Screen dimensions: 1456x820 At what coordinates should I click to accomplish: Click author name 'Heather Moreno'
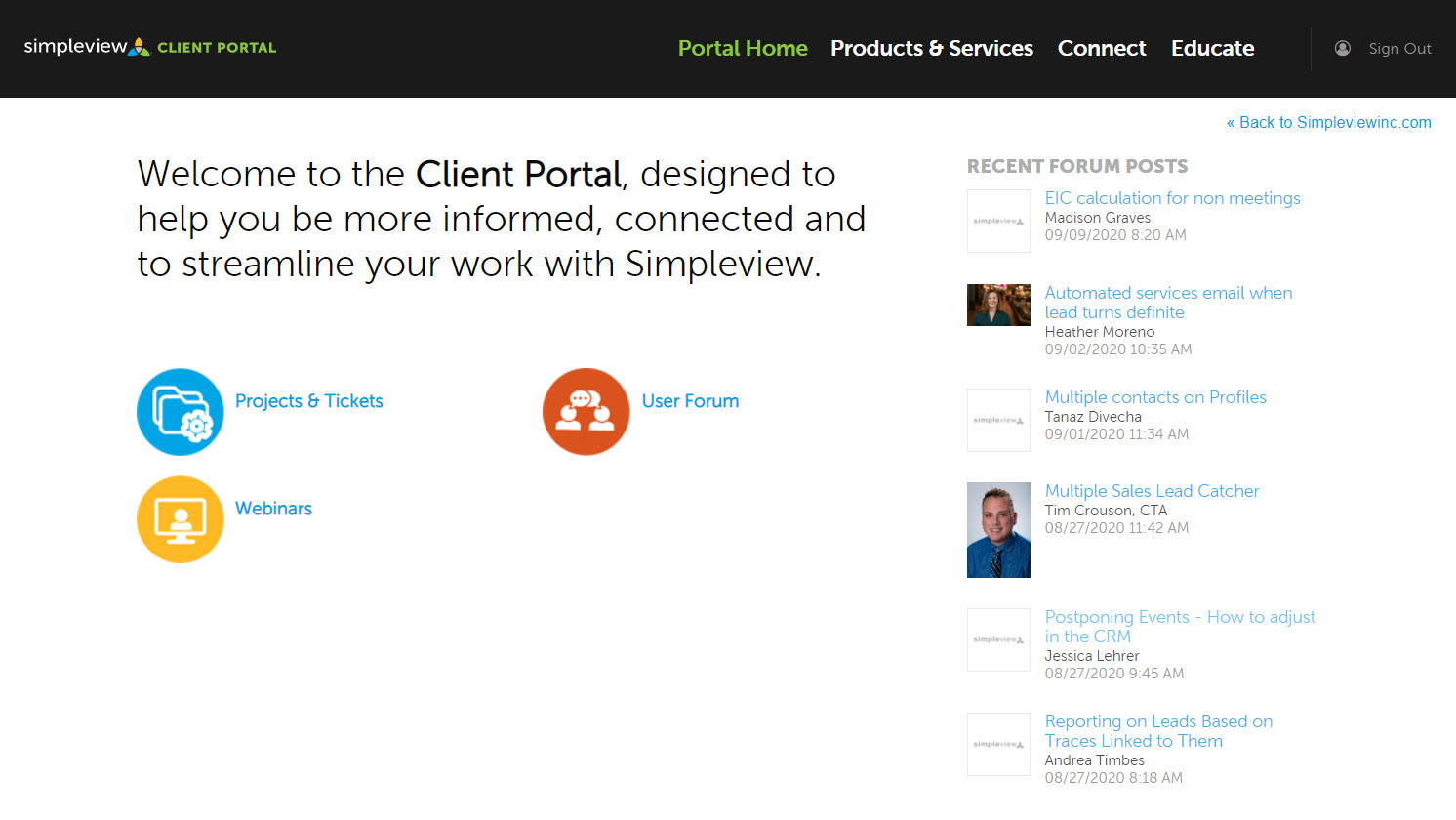1100,332
